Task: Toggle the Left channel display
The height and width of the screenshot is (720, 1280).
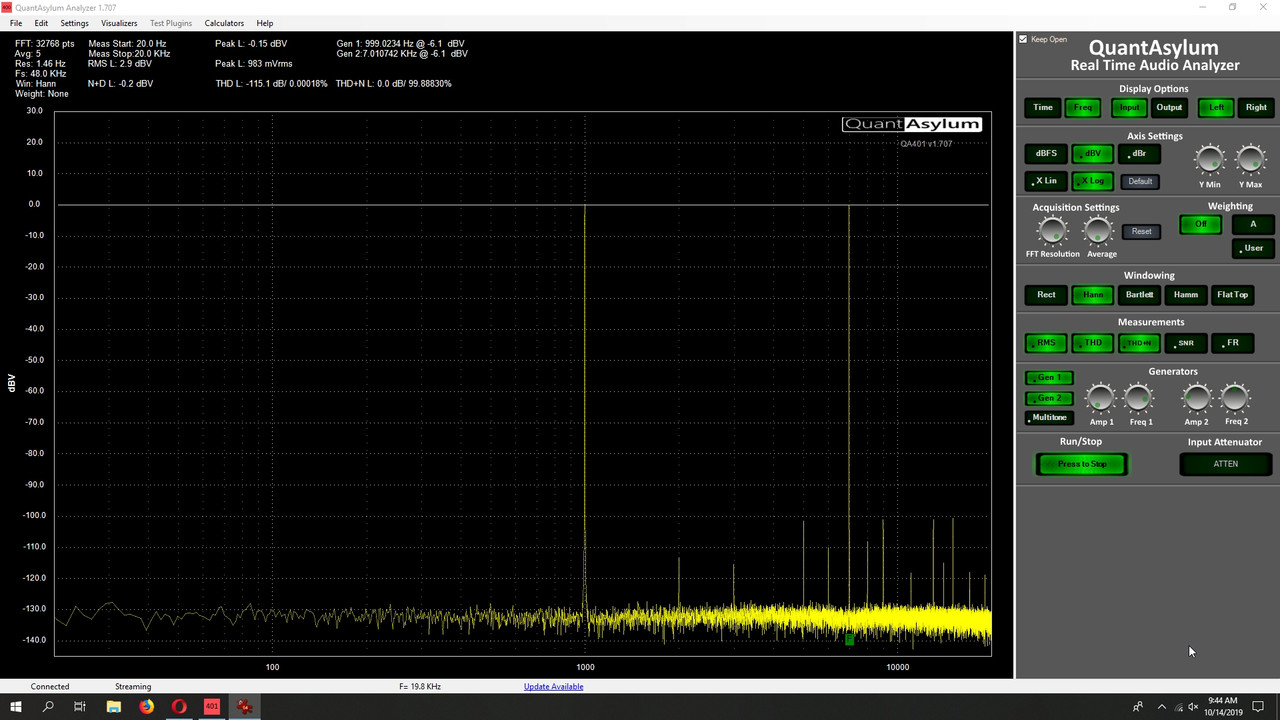Action: click(1216, 107)
